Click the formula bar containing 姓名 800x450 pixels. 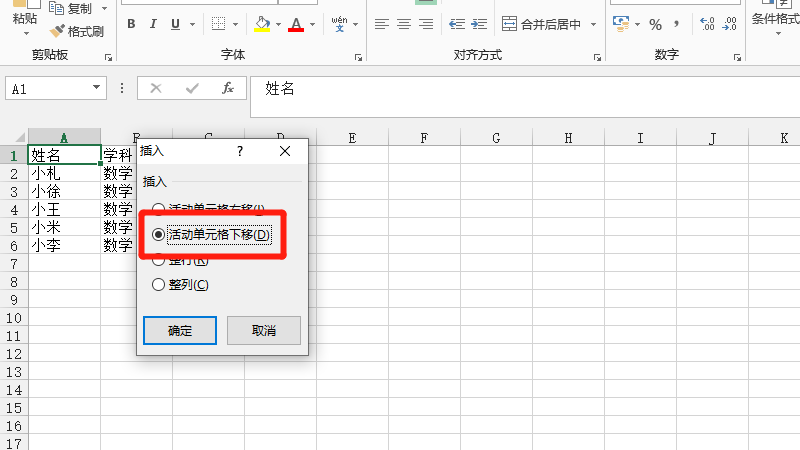(x=525, y=97)
